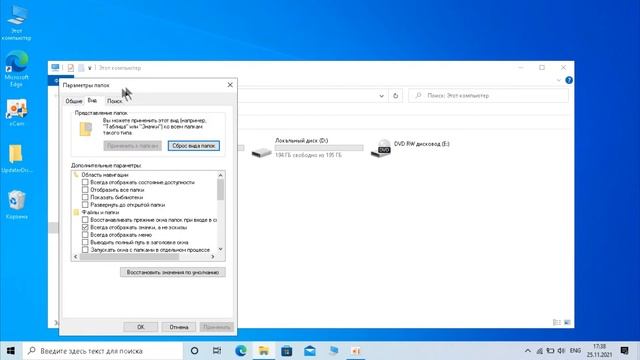Screen dimensions: 640x360
Task: Enable Показать библиотеки checkbox
Action: (x=85, y=197)
